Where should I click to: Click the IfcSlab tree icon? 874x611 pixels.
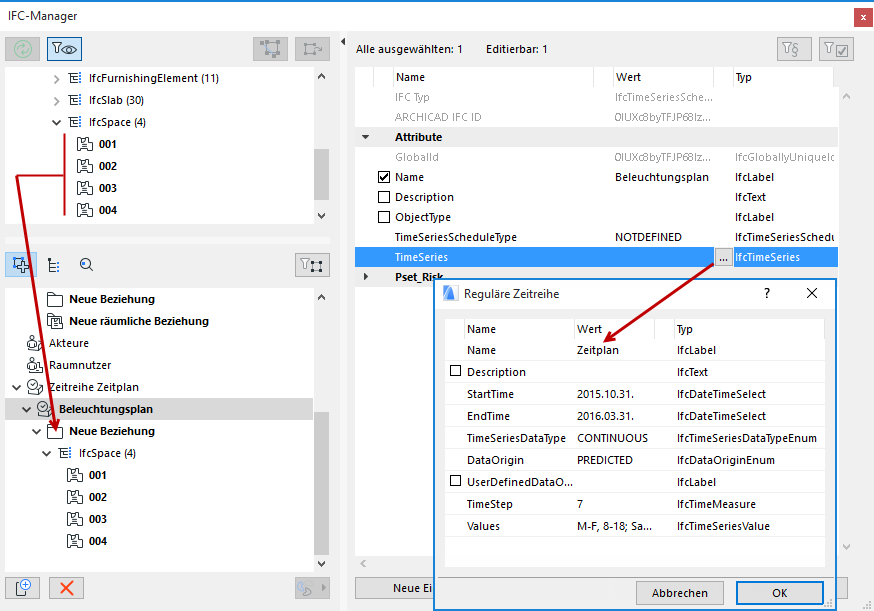[x=75, y=100]
